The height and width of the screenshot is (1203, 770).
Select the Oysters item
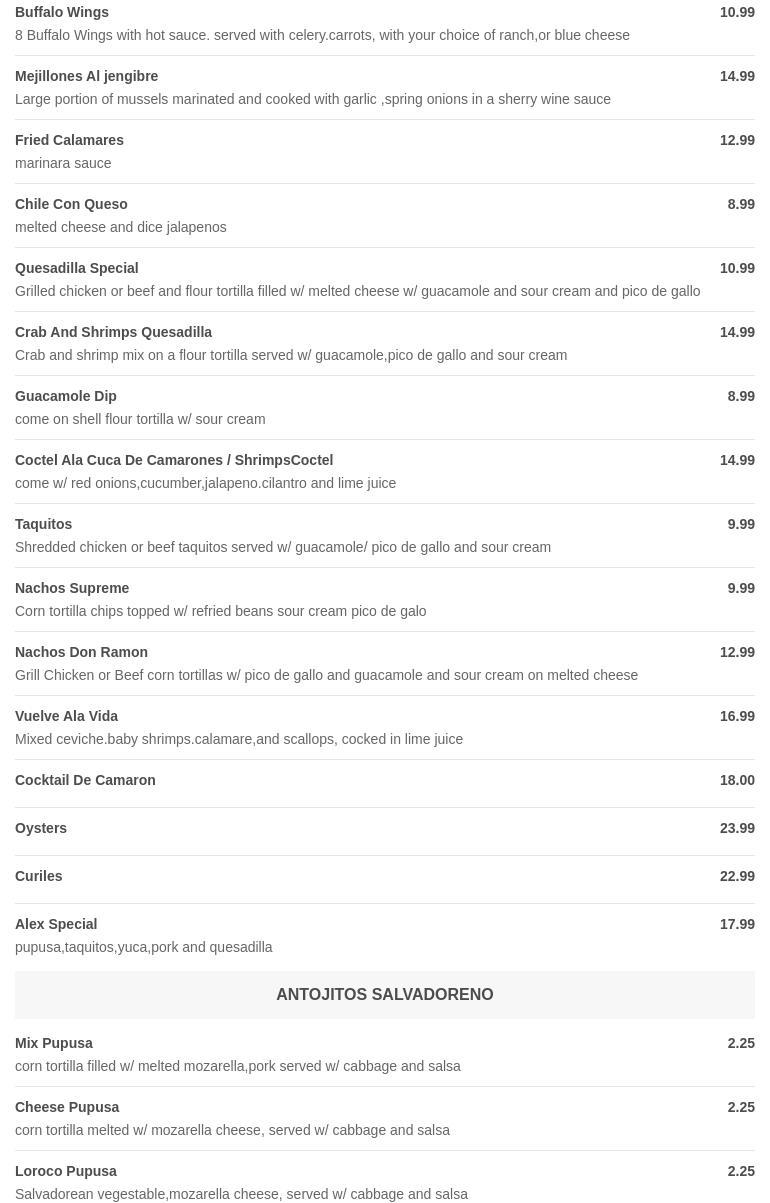[41, 828]
